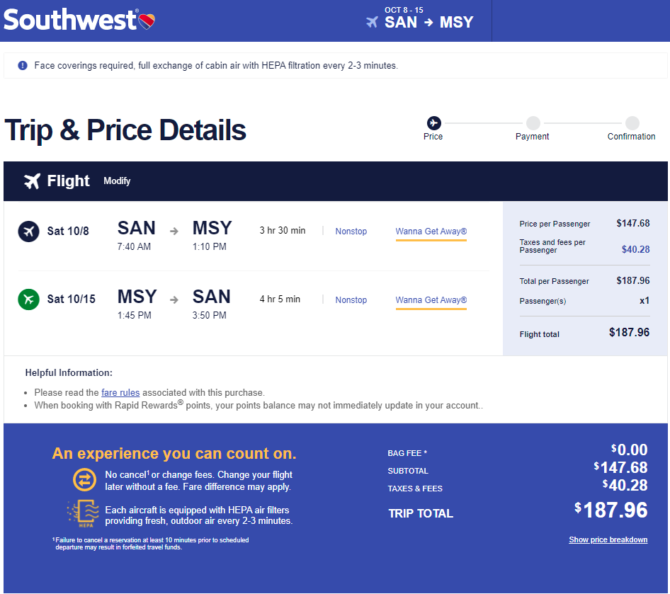Open Nonstop details for the SAN to MSY flight
The width and height of the screenshot is (670, 594).
pos(351,231)
